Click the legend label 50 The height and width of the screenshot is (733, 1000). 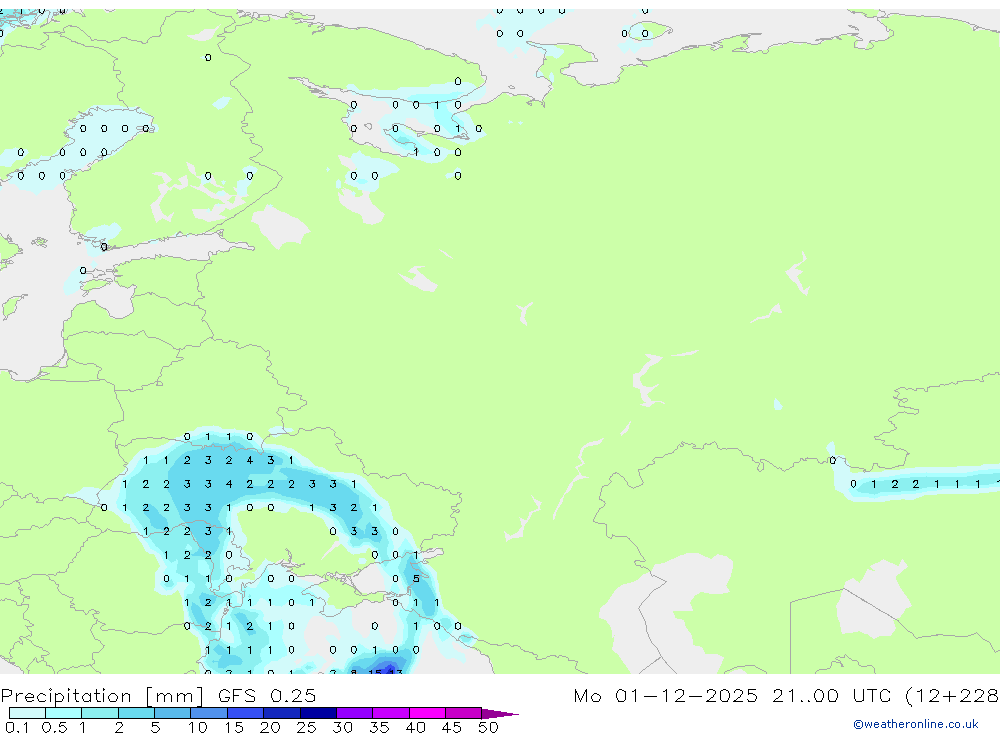(488, 727)
